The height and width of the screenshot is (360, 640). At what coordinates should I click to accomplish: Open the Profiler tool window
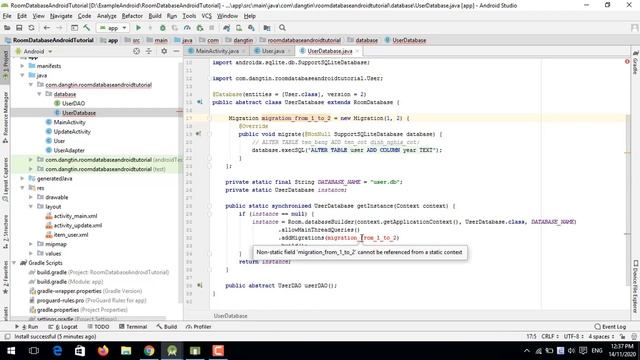pos(198,327)
